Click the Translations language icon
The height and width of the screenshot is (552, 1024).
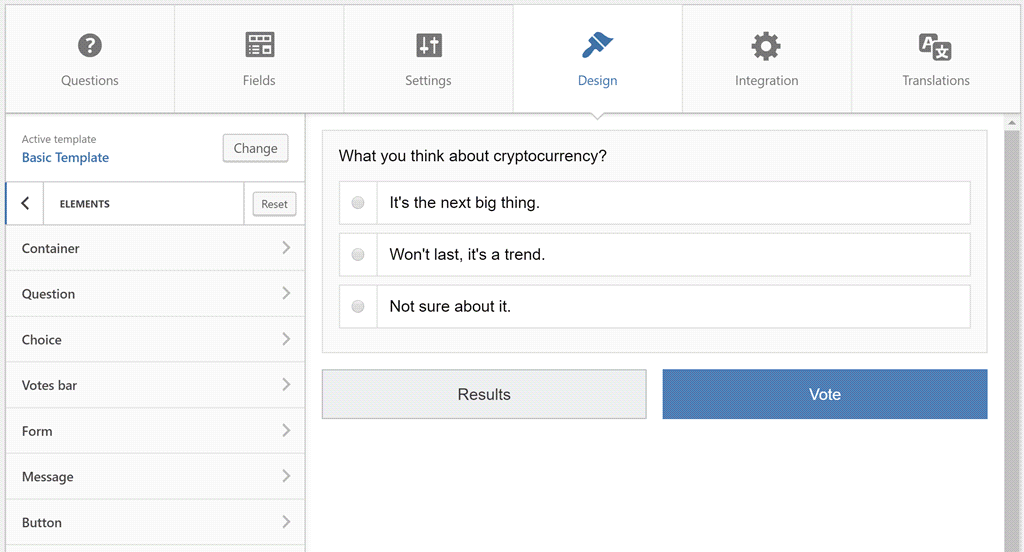pyautogui.click(x=935, y=46)
